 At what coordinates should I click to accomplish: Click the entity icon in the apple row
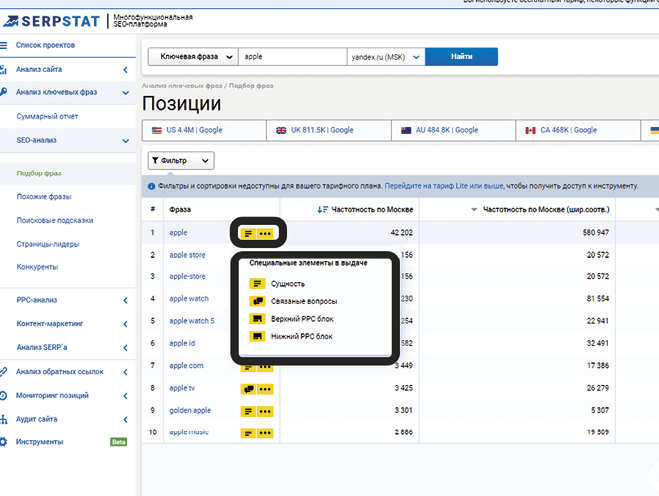pos(248,233)
